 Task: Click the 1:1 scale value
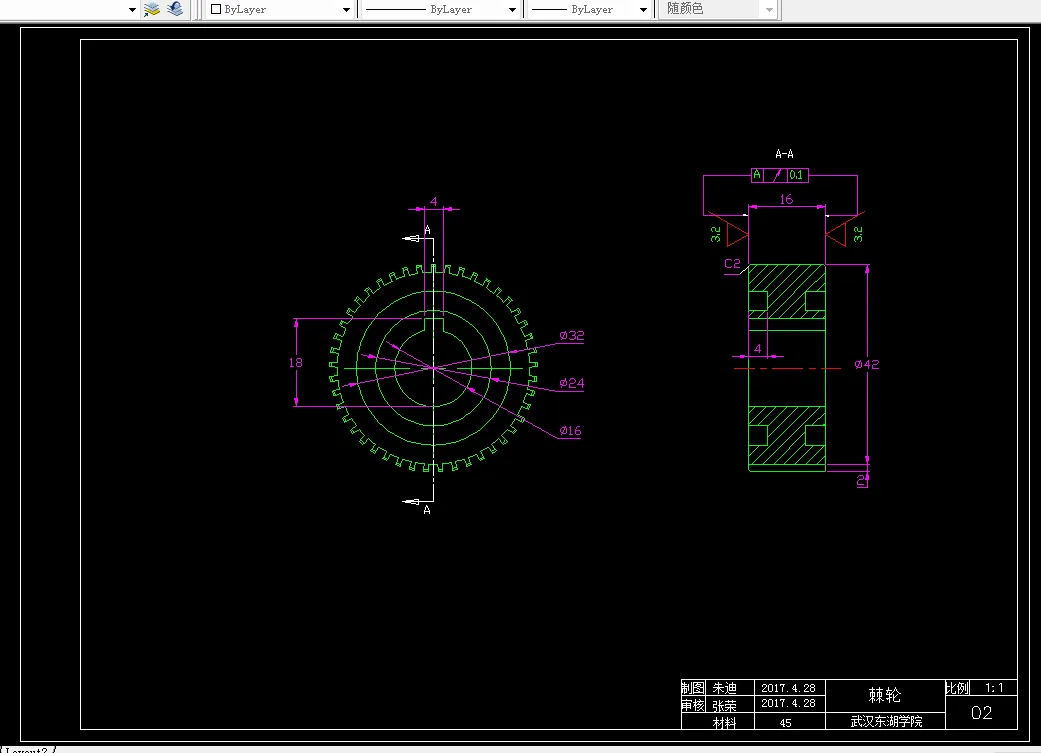click(x=994, y=688)
